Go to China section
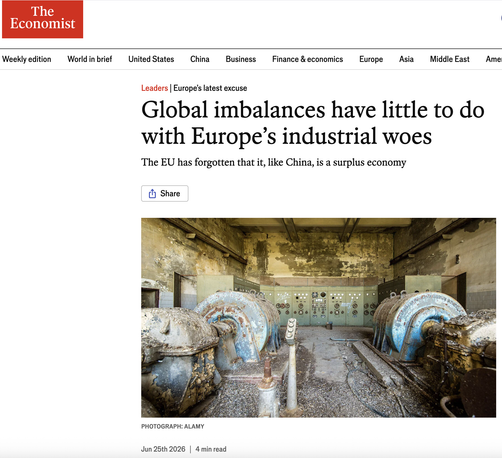Image resolution: width=502 pixels, height=458 pixels. point(200,59)
